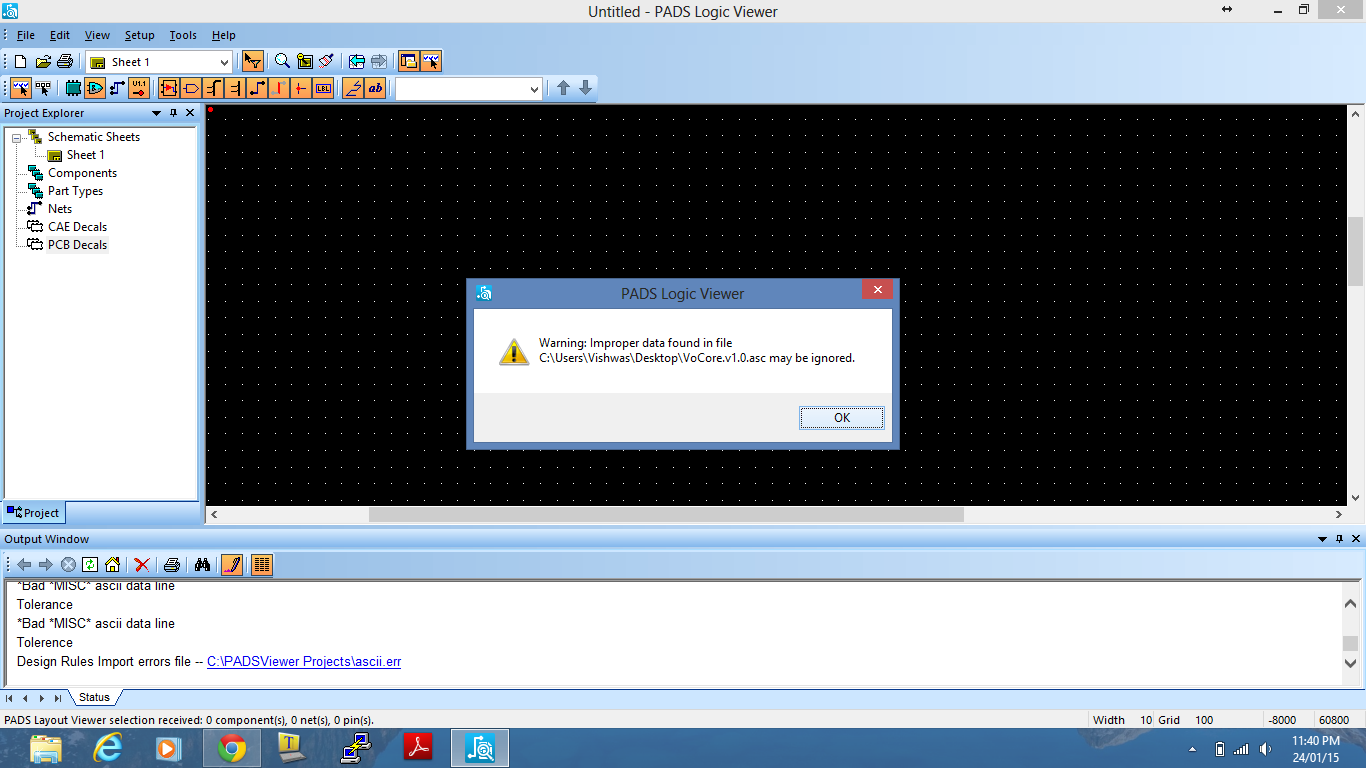Viewport: 1366px width, 768px height.
Task: Open a file with the folder icon
Action: 43,62
